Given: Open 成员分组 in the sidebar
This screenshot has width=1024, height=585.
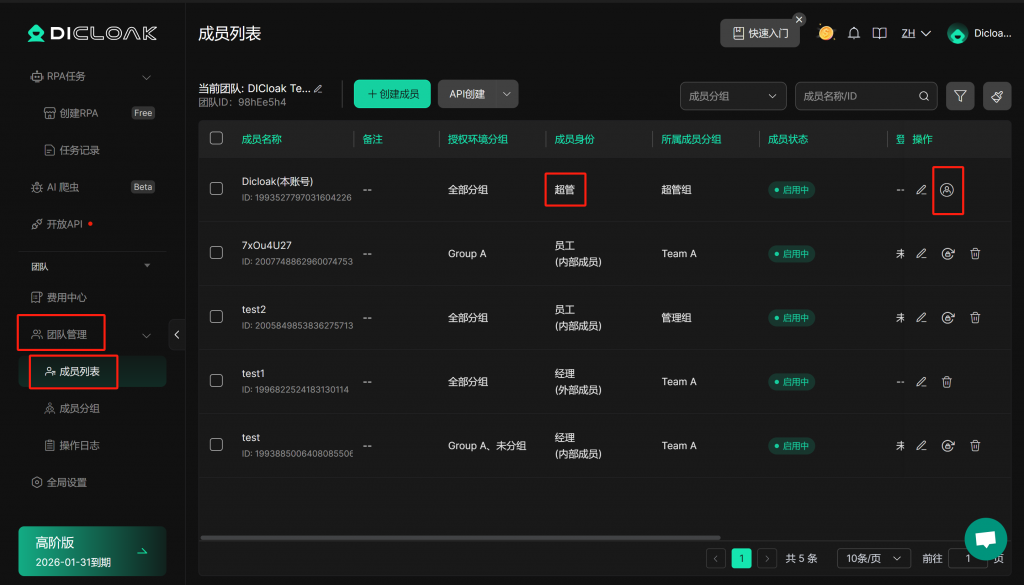Looking at the screenshot, I should 79,408.
